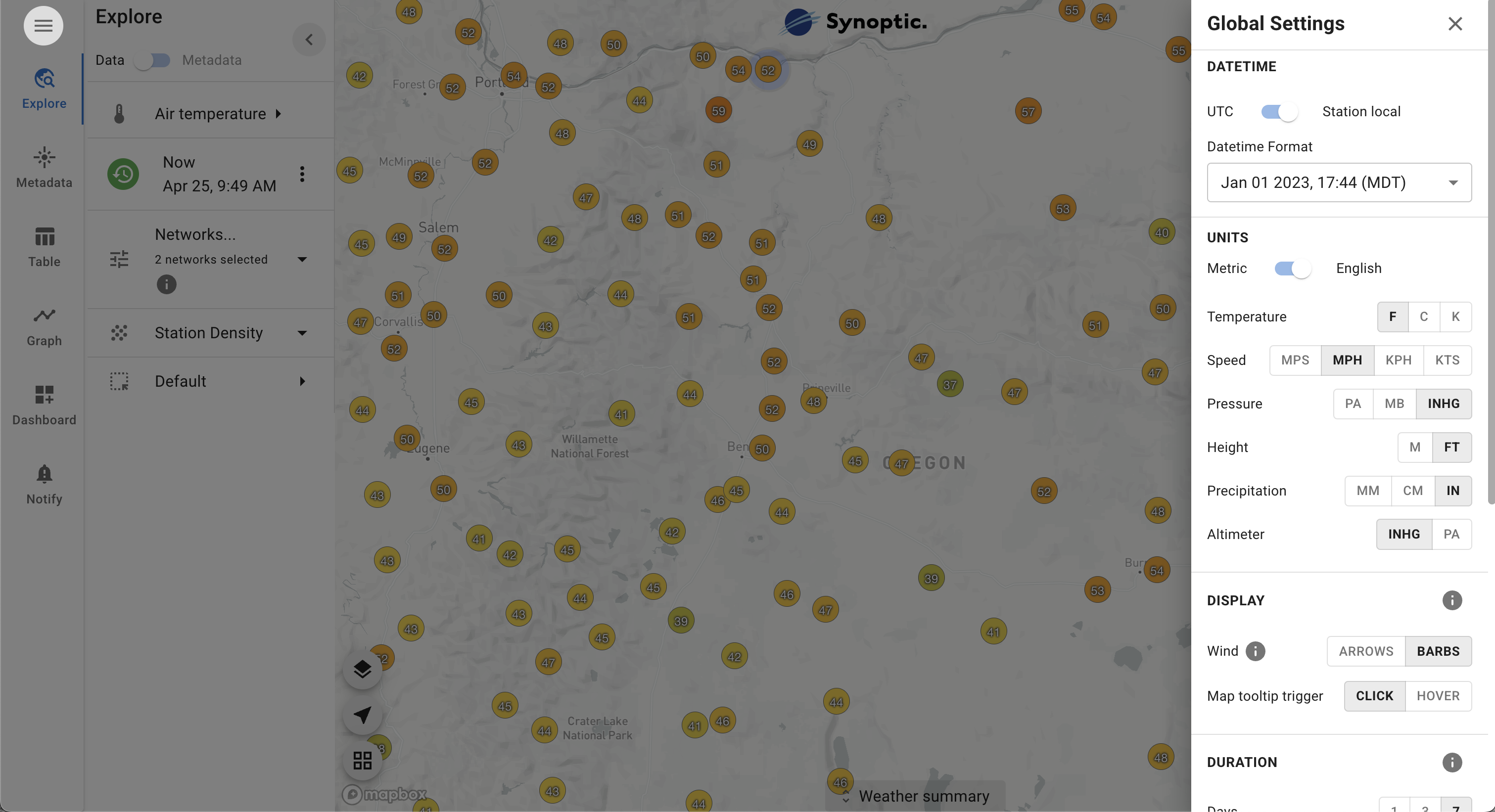This screenshot has height=812, width=1495.
Task: Set Map tooltip trigger to HOVER
Action: click(x=1438, y=696)
